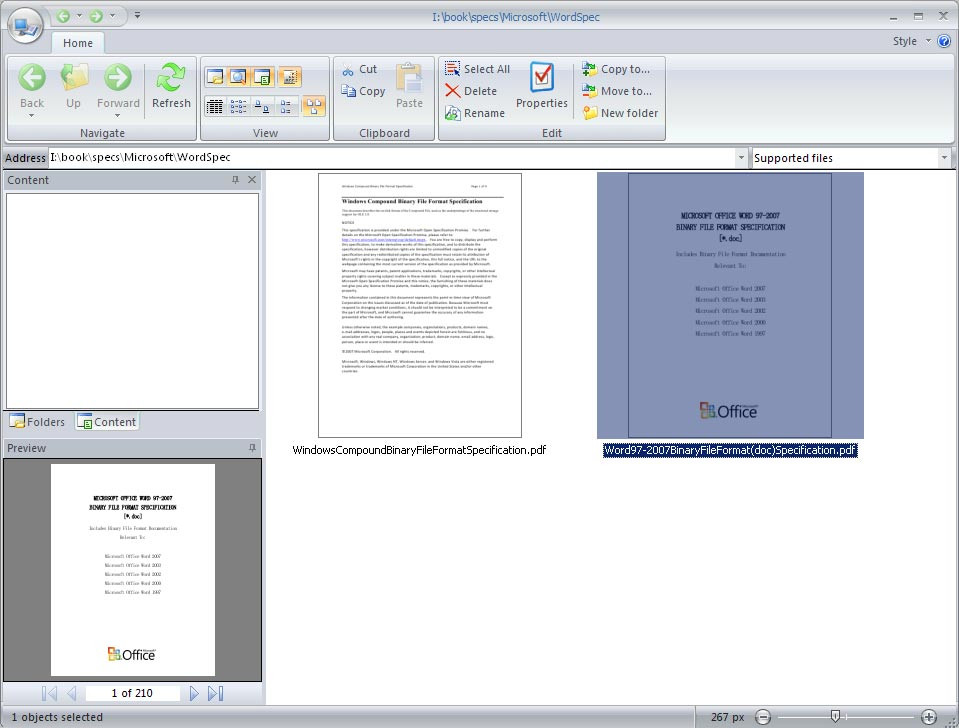Screen dimensions: 959x728
Task: Switch to the Folders tab
Action: coord(37,422)
